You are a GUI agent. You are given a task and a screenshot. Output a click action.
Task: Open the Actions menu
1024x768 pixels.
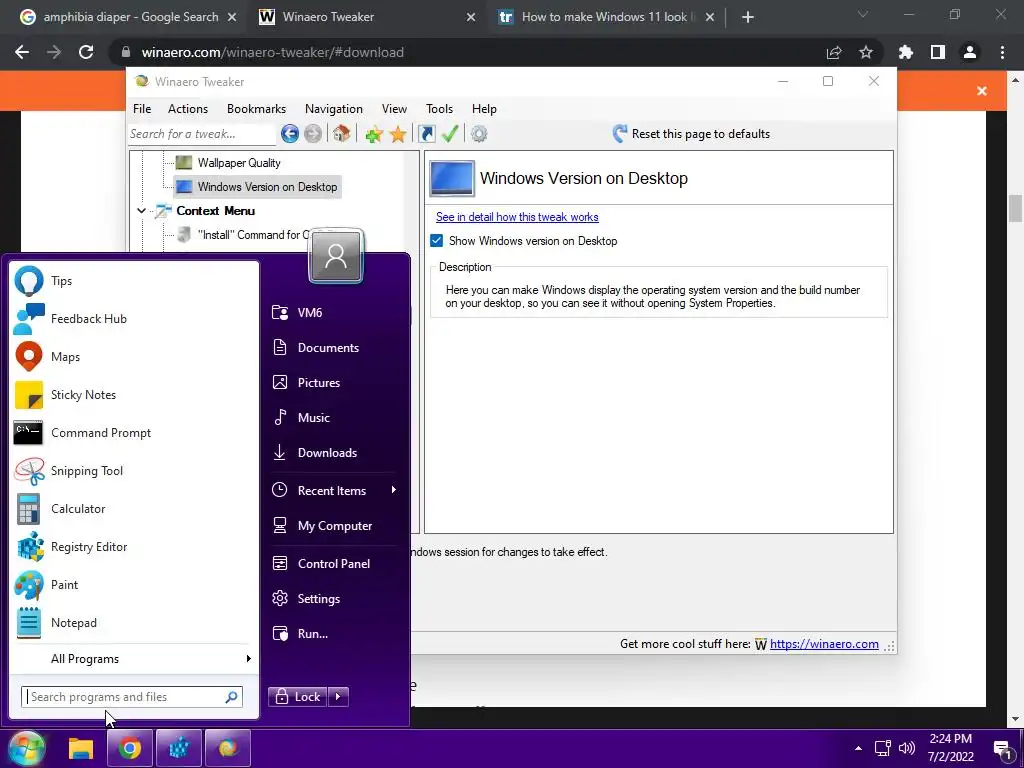[x=188, y=109]
